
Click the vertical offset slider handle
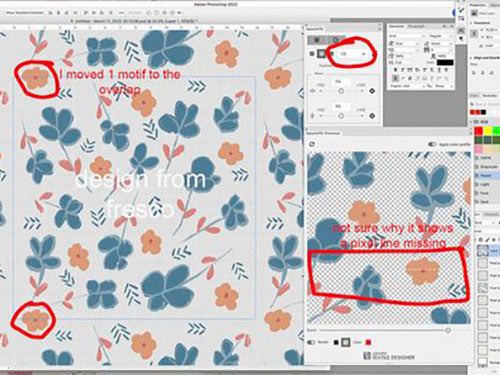pyautogui.click(x=341, y=116)
